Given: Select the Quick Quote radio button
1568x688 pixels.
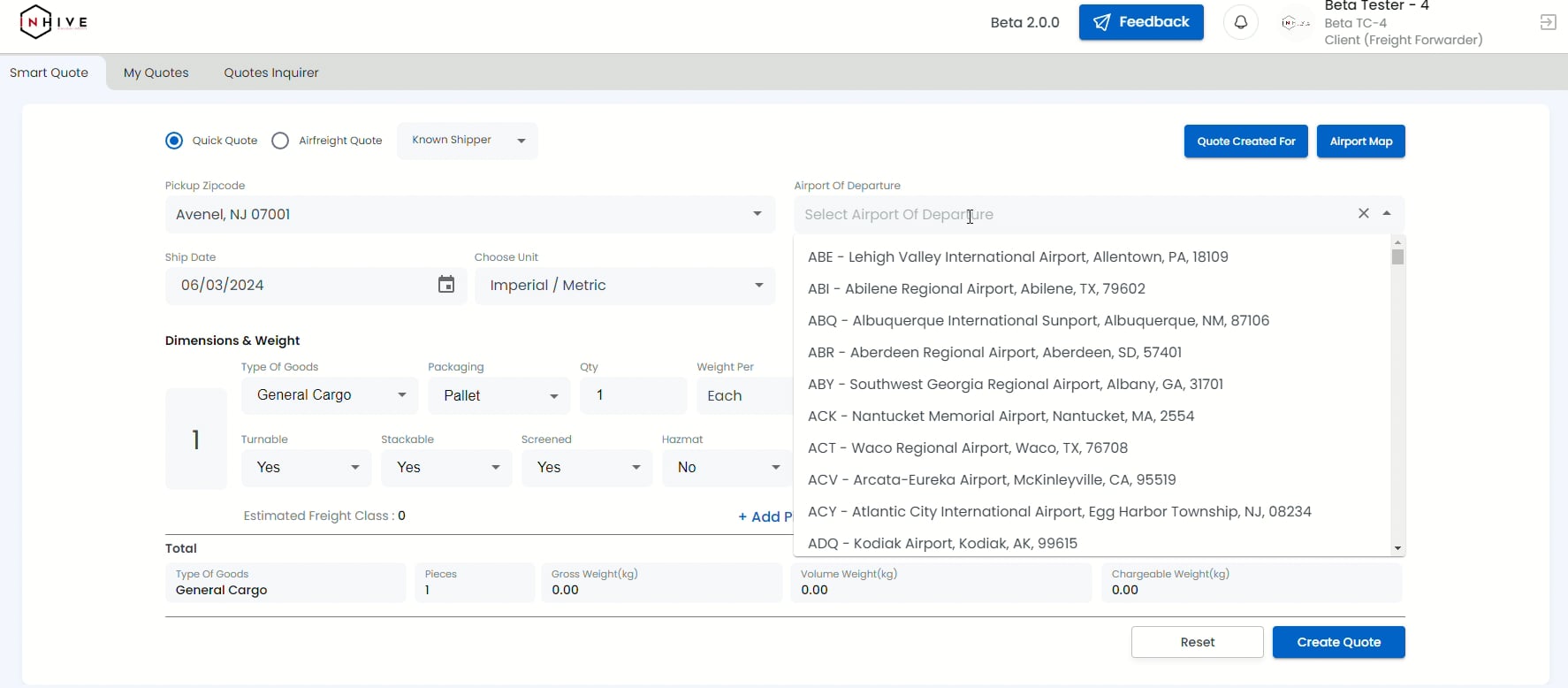Looking at the screenshot, I should (x=174, y=141).
